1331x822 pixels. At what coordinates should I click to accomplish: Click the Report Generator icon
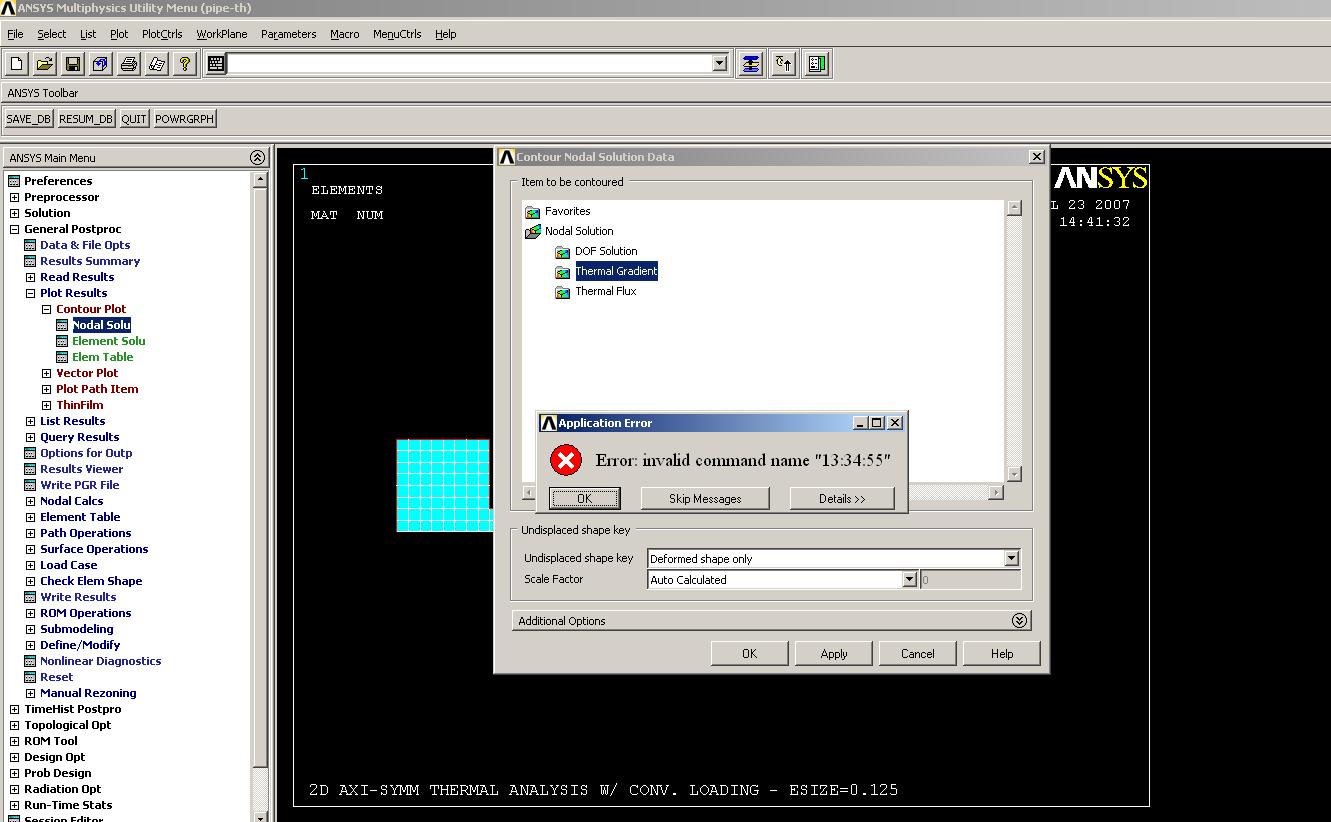157,64
